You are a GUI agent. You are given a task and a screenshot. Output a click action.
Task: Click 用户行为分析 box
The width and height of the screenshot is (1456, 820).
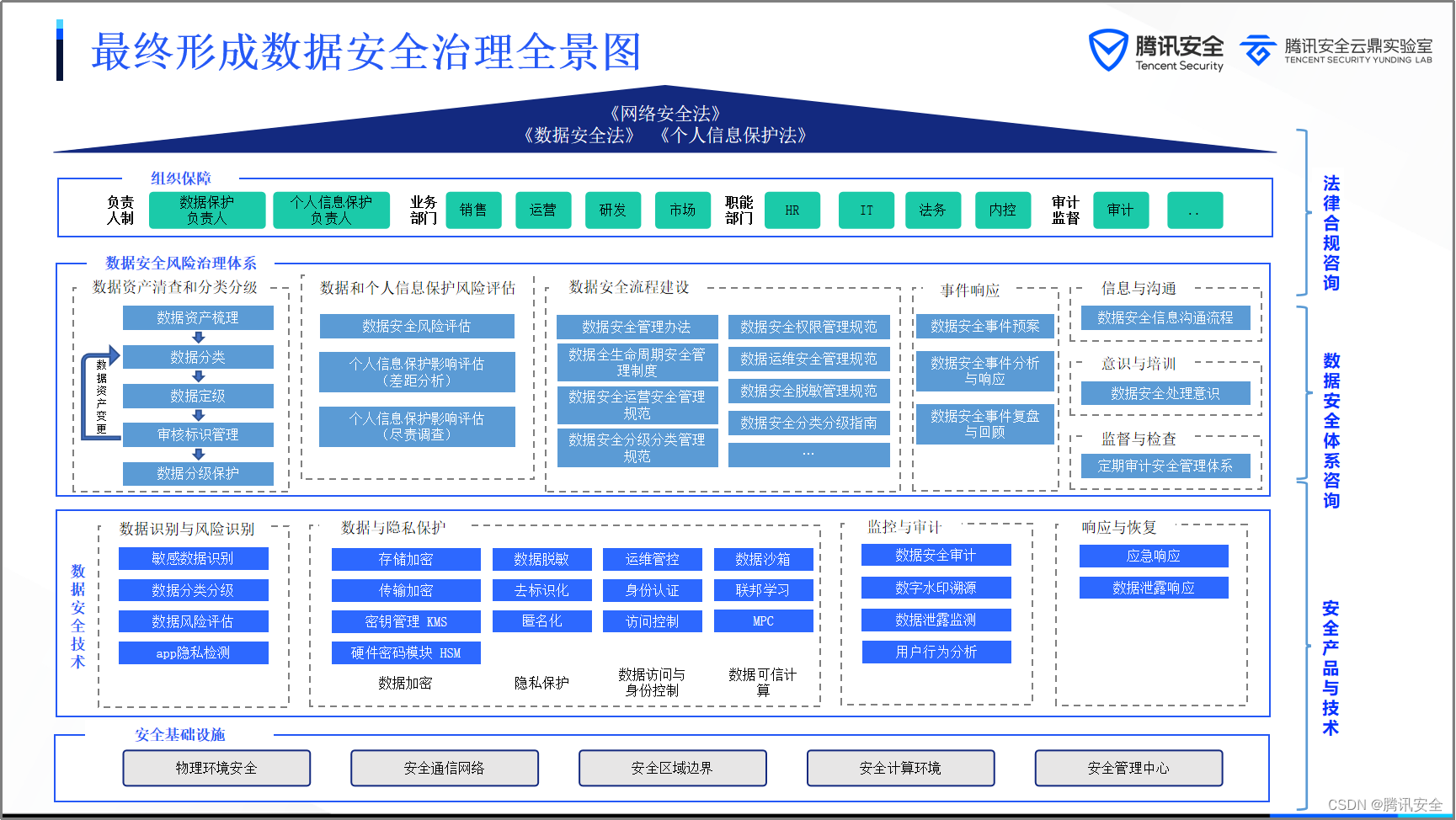click(x=936, y=652)
